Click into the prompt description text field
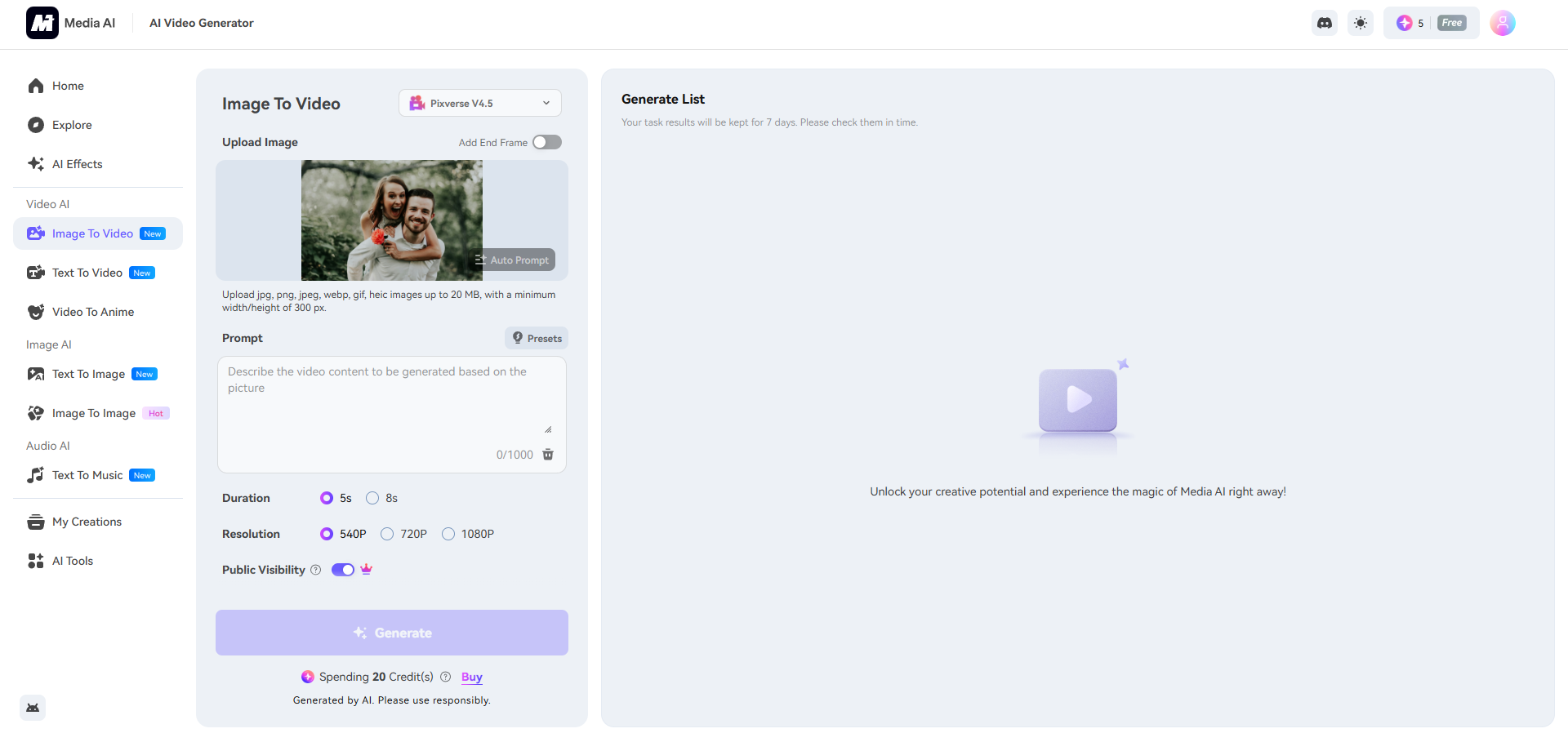 point(392,398)
